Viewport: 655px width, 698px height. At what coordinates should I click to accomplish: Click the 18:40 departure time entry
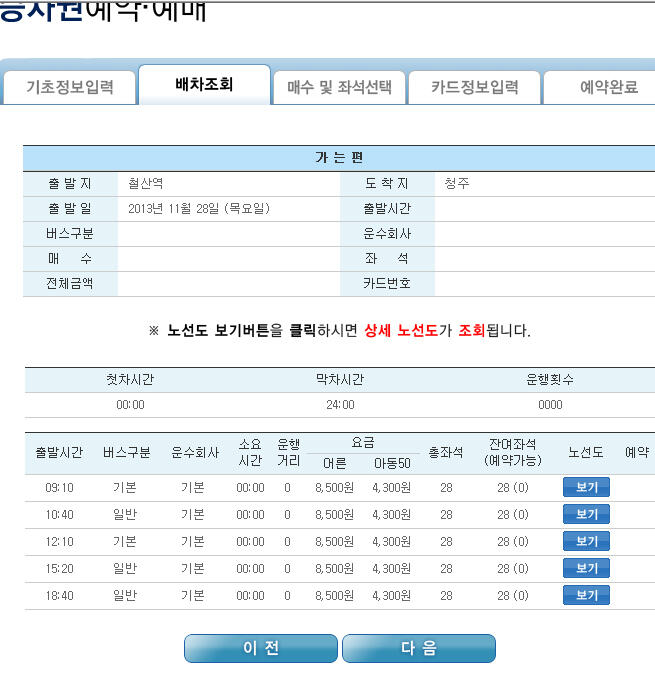coord(59,596)
